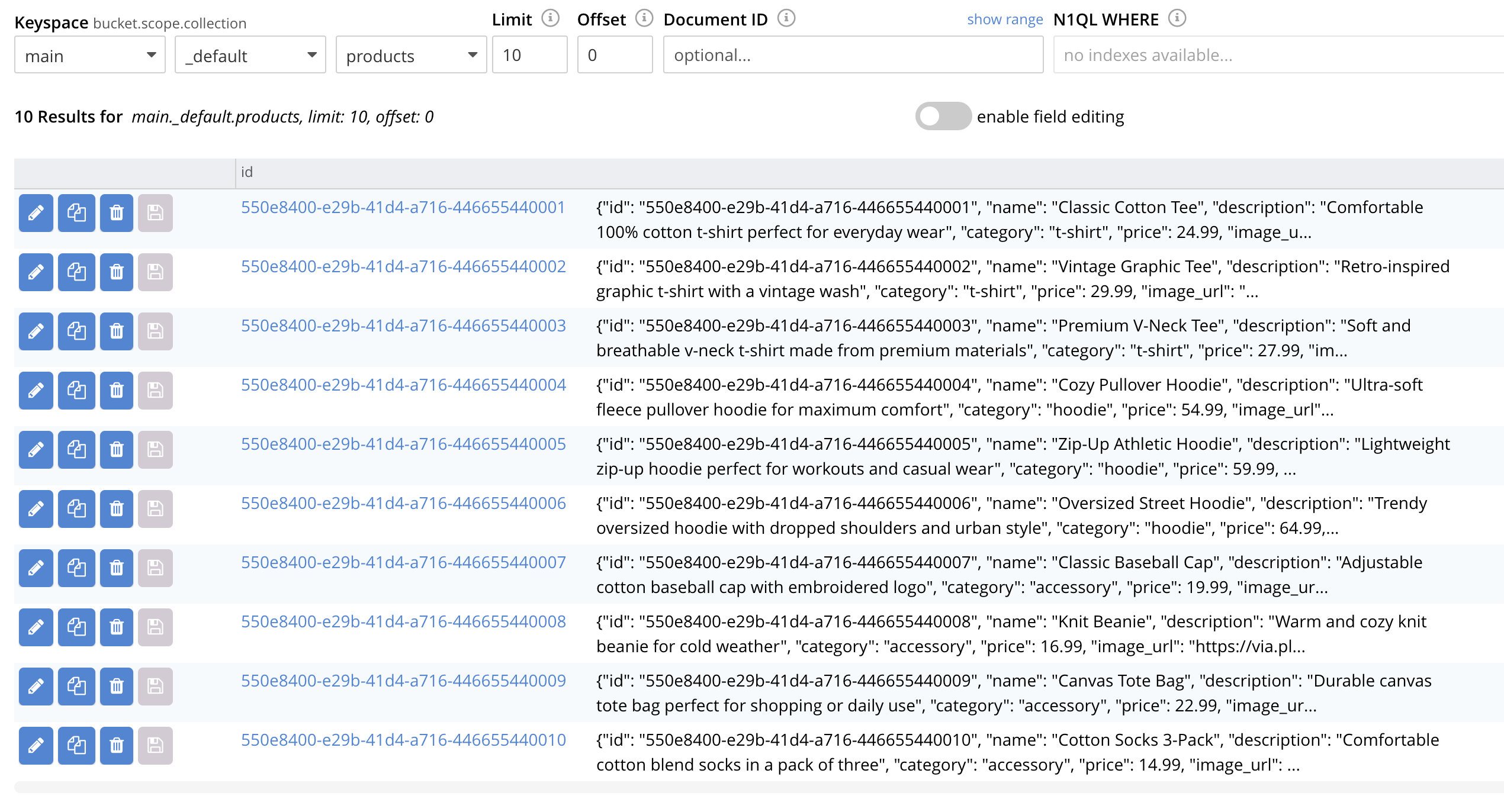Edit the Zip-Up Athletic Hoodie document
Viewport: 1504px width, 812px height.
(36, 450)
